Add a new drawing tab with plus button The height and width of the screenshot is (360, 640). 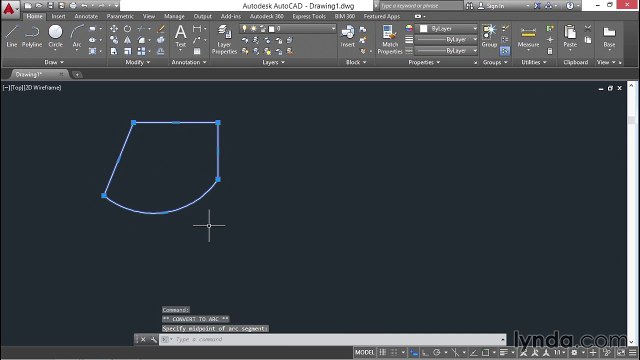coord(77,74)
